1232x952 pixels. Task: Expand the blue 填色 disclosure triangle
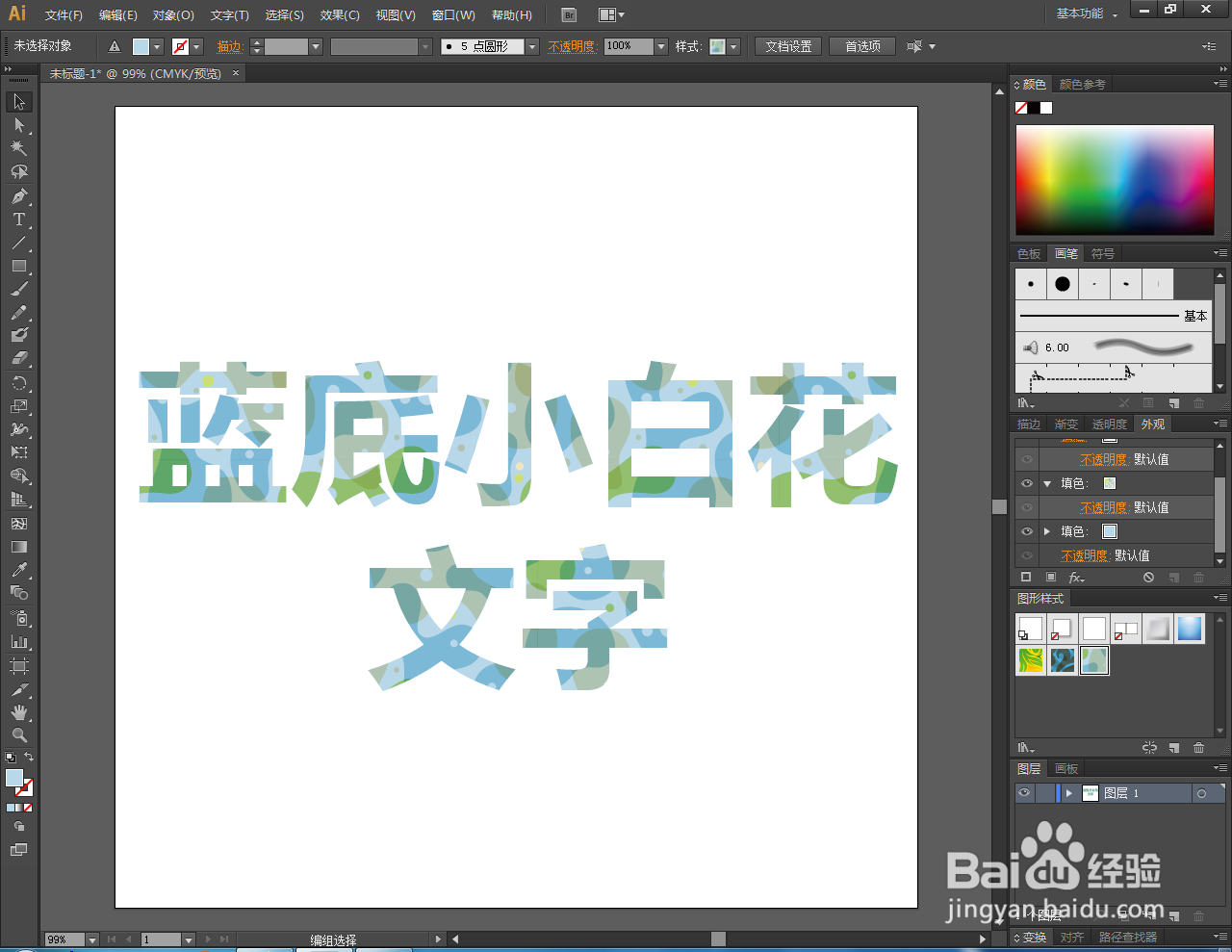coord(1047,531)
